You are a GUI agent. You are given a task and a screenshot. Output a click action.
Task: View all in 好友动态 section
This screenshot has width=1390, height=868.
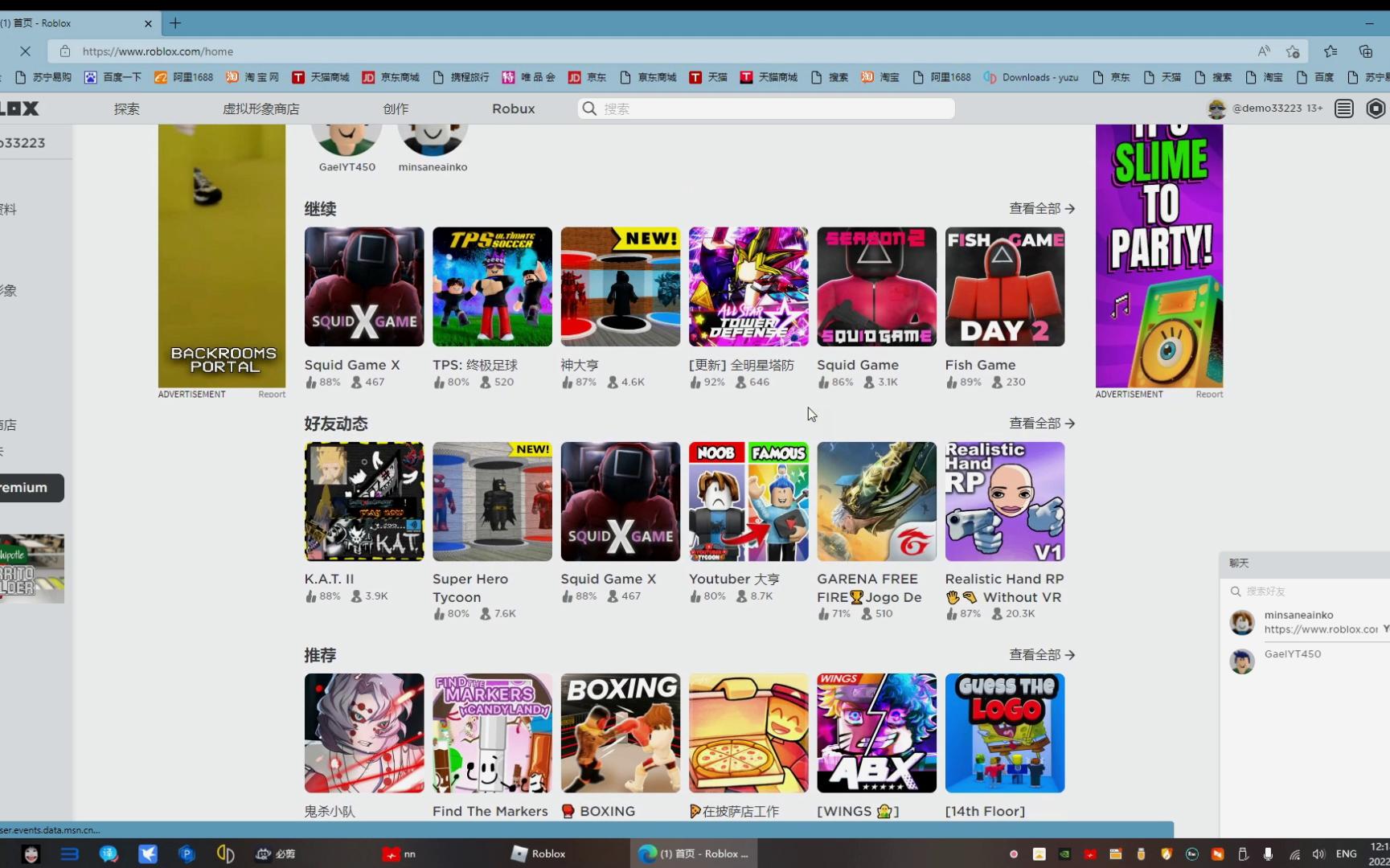(1042, 423)
